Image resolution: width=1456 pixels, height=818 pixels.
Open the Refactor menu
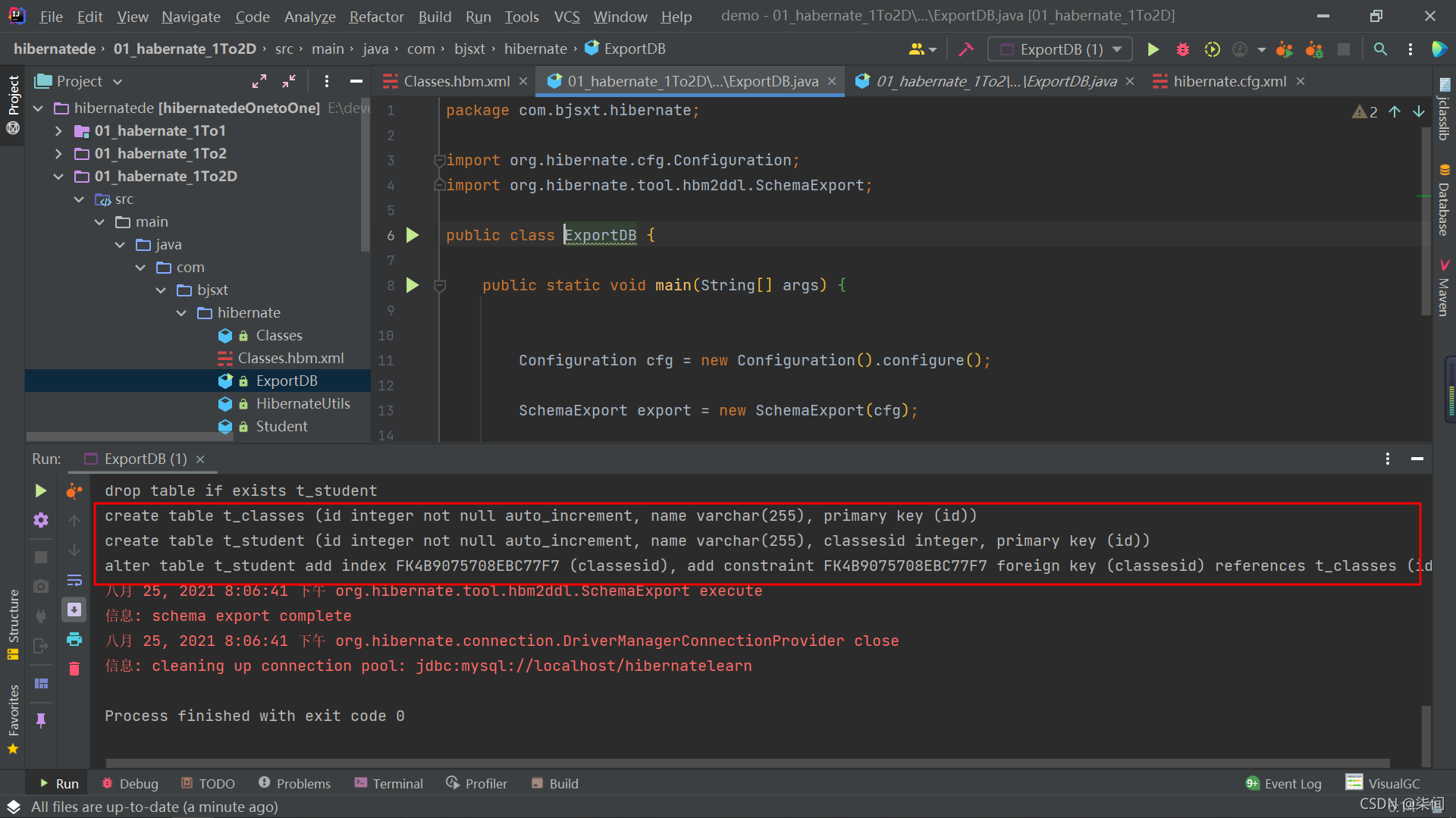[x=376, y=16]
